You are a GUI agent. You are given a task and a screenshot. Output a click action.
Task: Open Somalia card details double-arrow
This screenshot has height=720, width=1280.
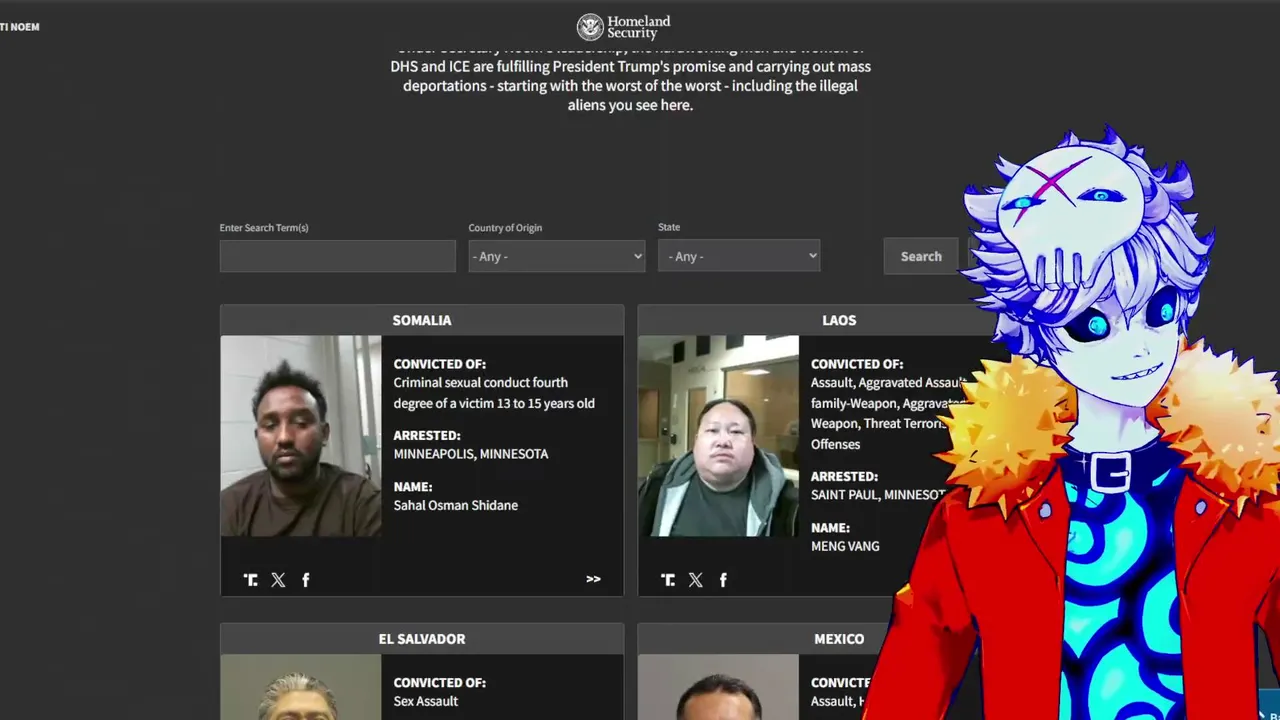[x=593, y=579]
